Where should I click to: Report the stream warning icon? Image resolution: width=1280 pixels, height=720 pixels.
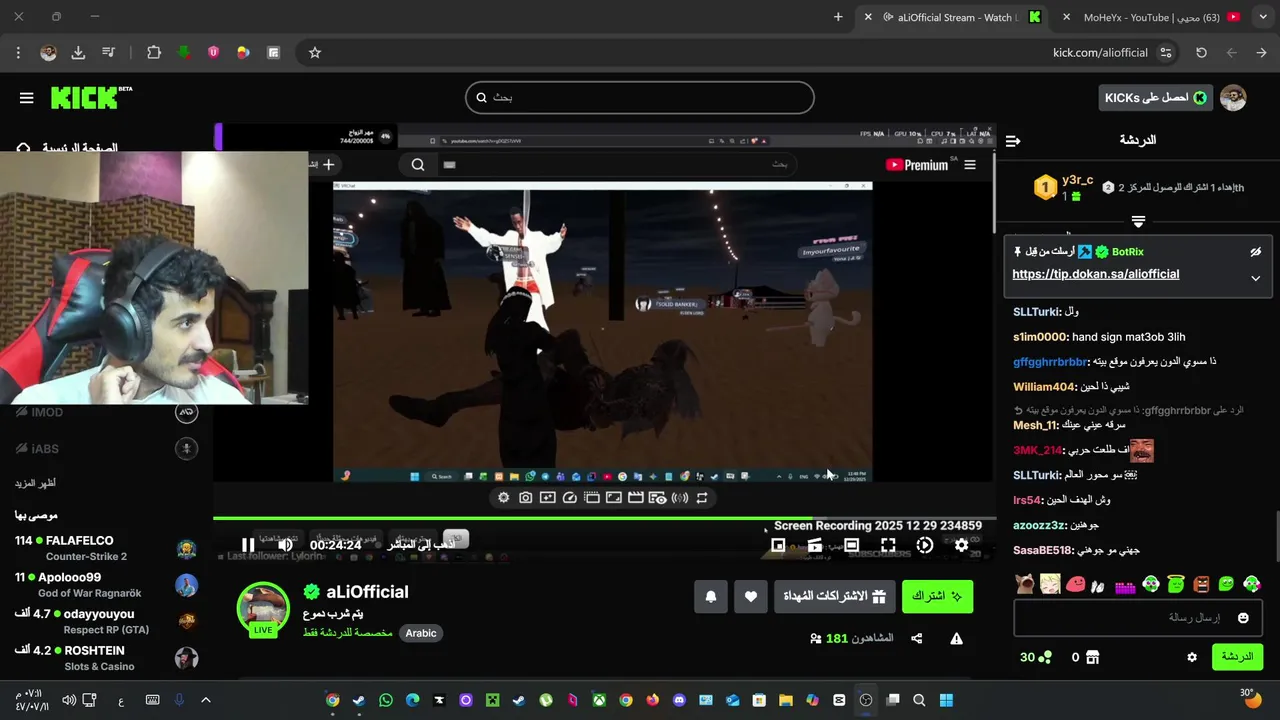coord(956,638)
